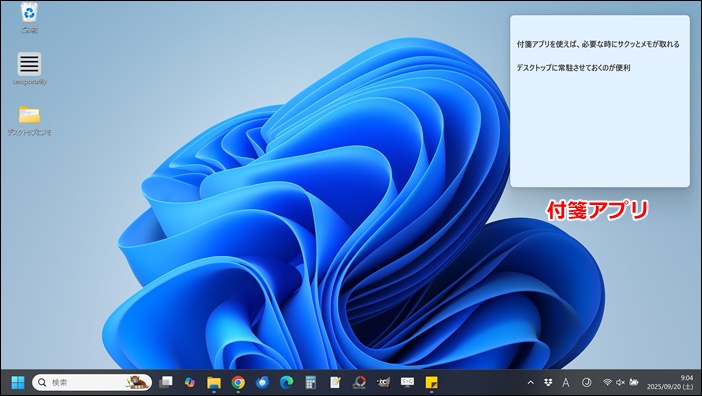
Task: Launch Copilot from the taskbar
Action: [x=190, y=382]
